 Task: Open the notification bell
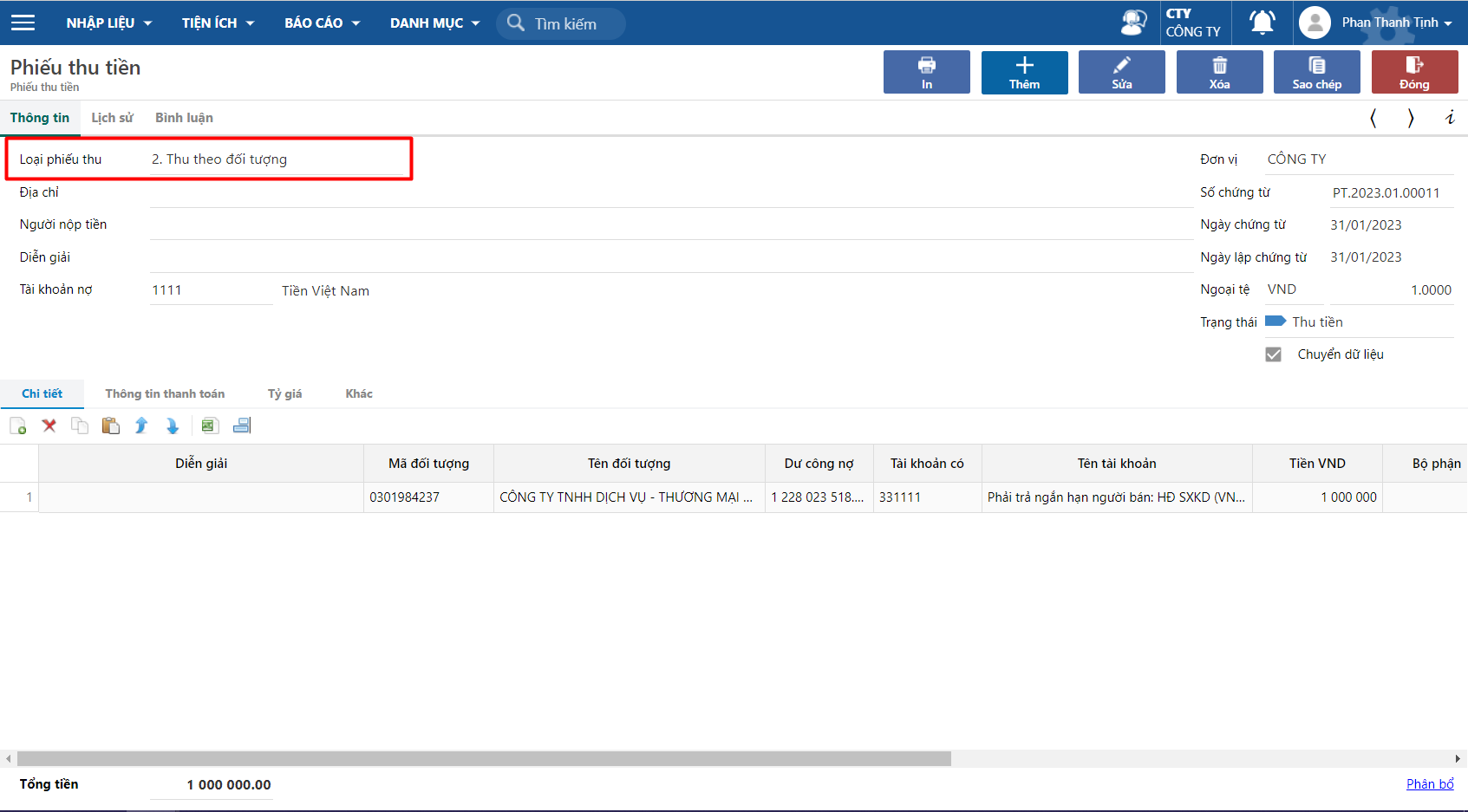point(1262,23)
